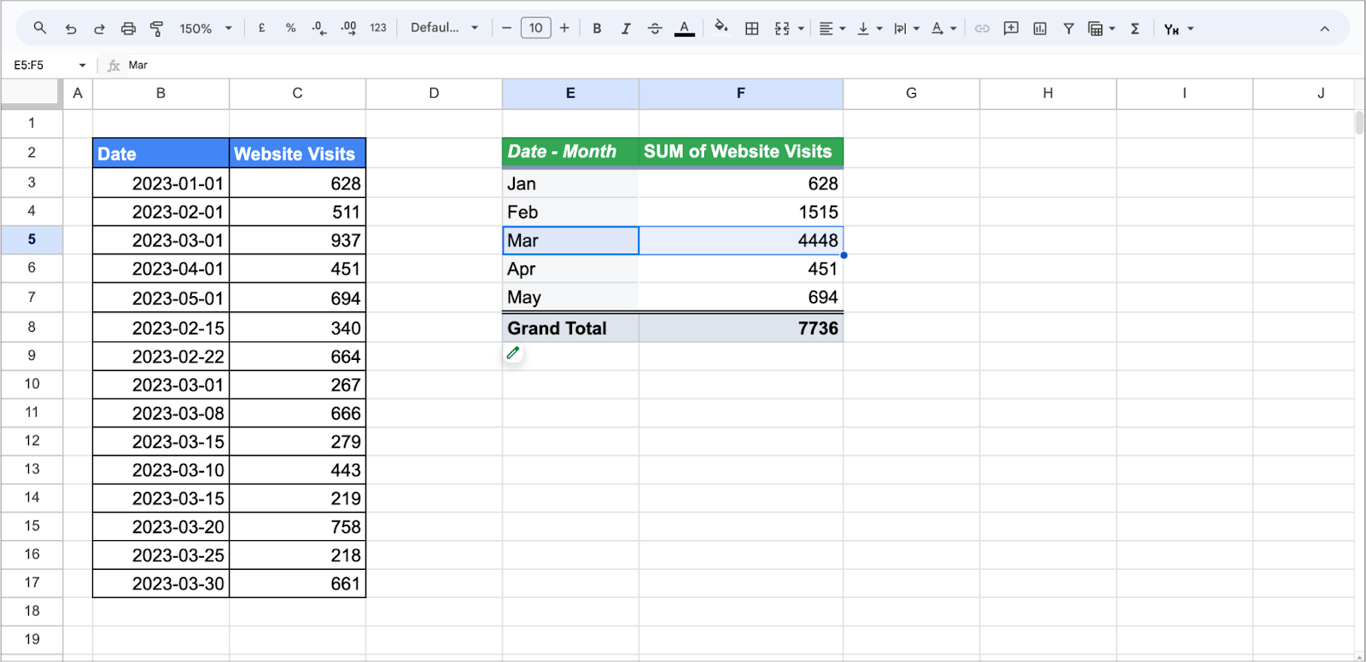Toggle bold formatting

pos(597,28)
